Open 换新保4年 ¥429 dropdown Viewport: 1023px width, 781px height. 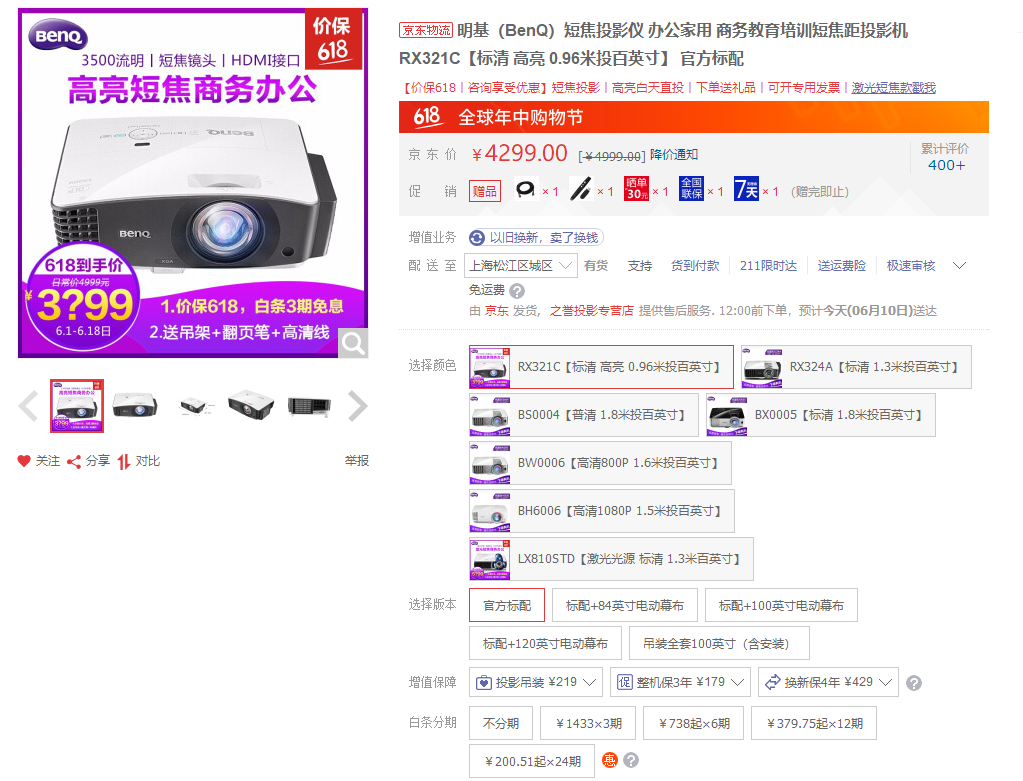(x=829, y=682)
